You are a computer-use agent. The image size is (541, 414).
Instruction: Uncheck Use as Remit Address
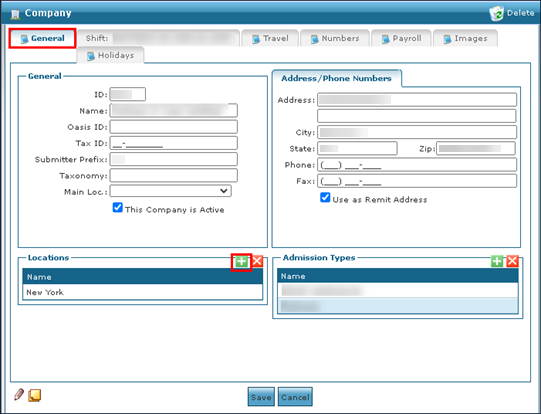(x=325, y=197)
